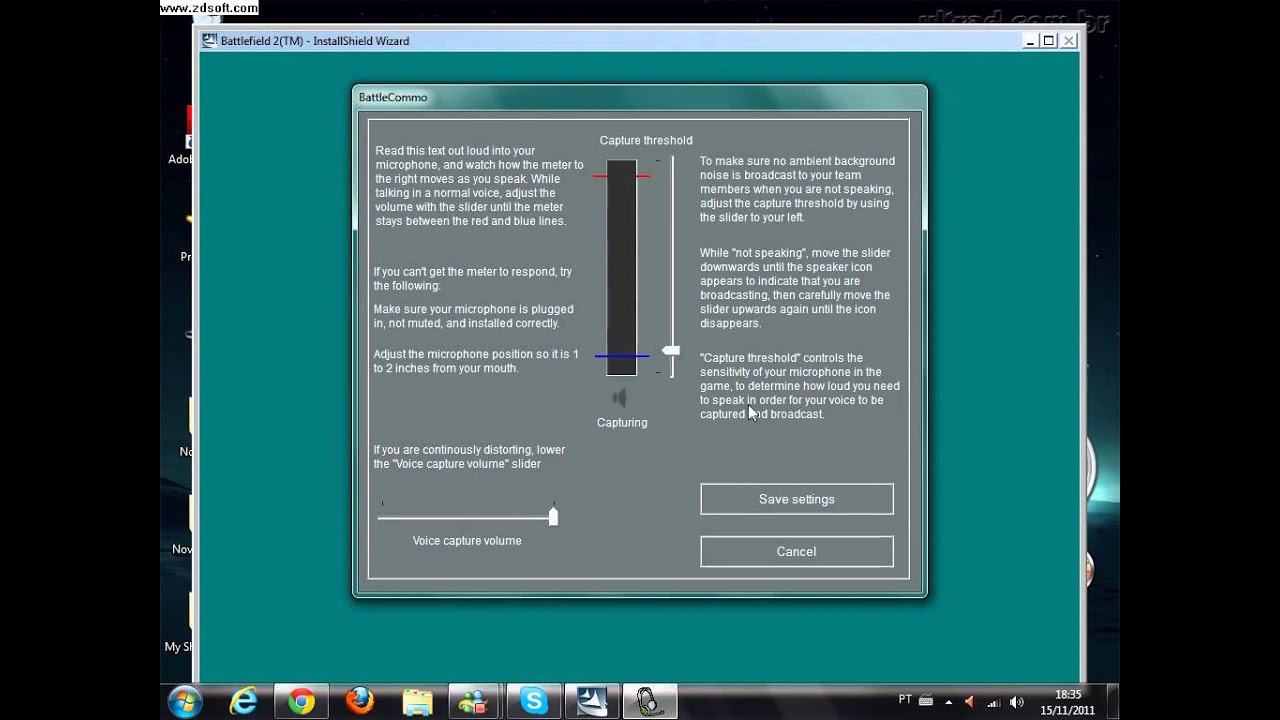Click the network signal tray icon
The image size is (1280, 720).
coord(994,702)
